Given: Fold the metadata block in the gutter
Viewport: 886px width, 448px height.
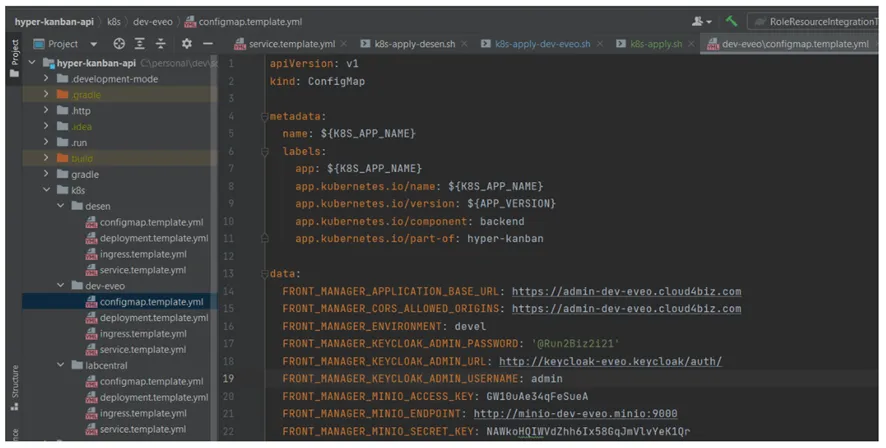Looking at the screenshot, I should point(264,116).
